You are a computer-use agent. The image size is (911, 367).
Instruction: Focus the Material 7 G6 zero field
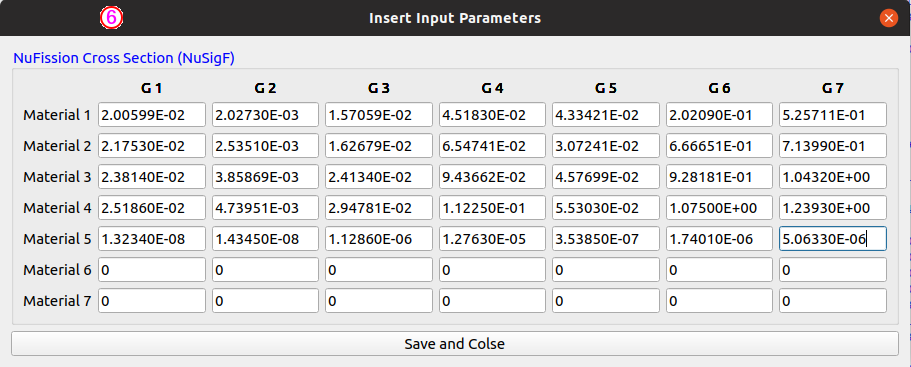point(719,301)
